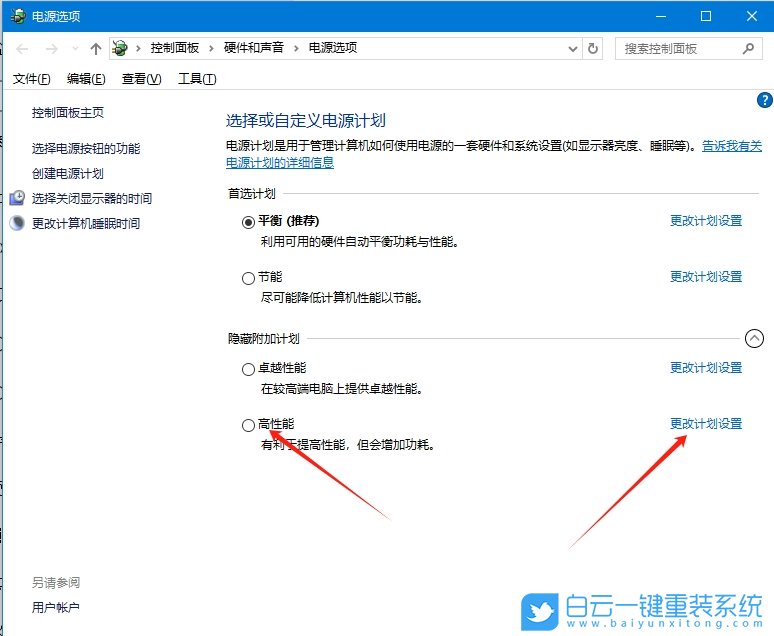Image resolution: width=774 pixels, height=636 pixels.
Task: Select the 卓越性能 power plan
Action: click(x=248, y=369)
